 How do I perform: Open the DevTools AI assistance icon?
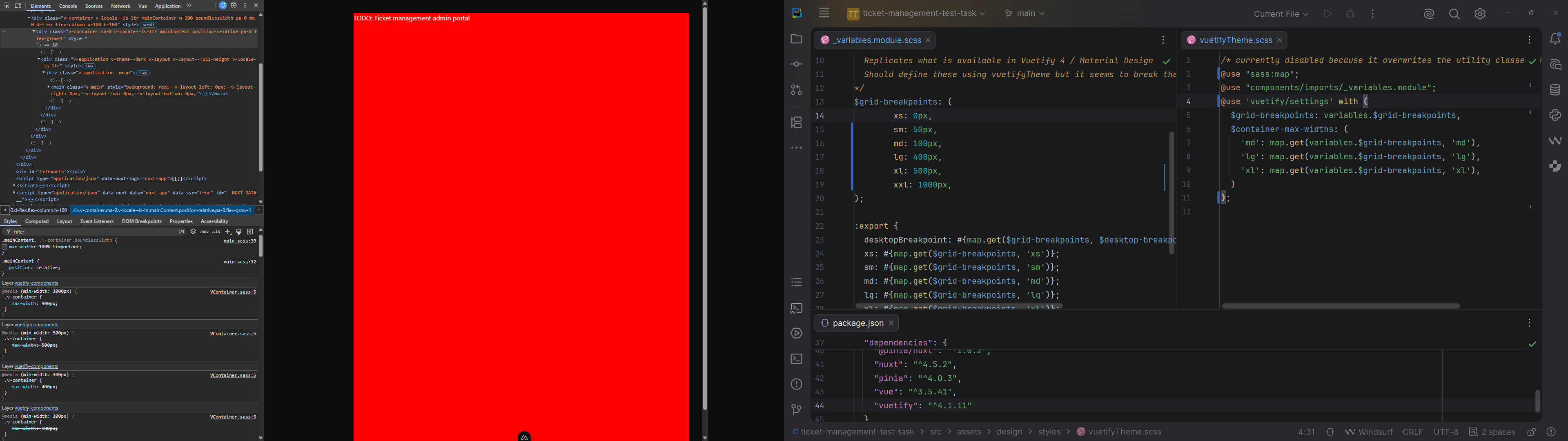(223, 5)
